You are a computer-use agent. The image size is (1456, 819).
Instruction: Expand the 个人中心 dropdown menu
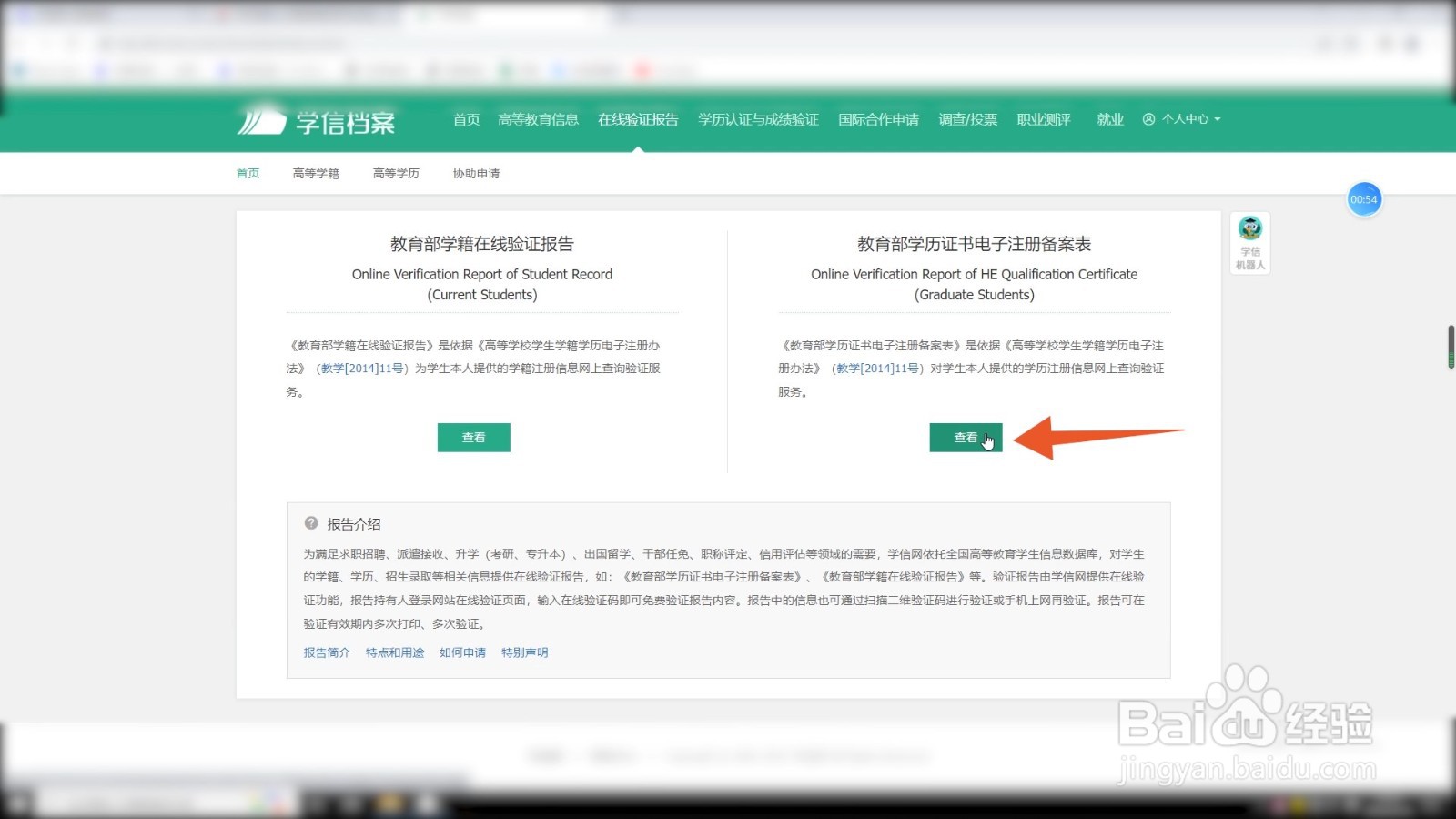click(1188, 119)
